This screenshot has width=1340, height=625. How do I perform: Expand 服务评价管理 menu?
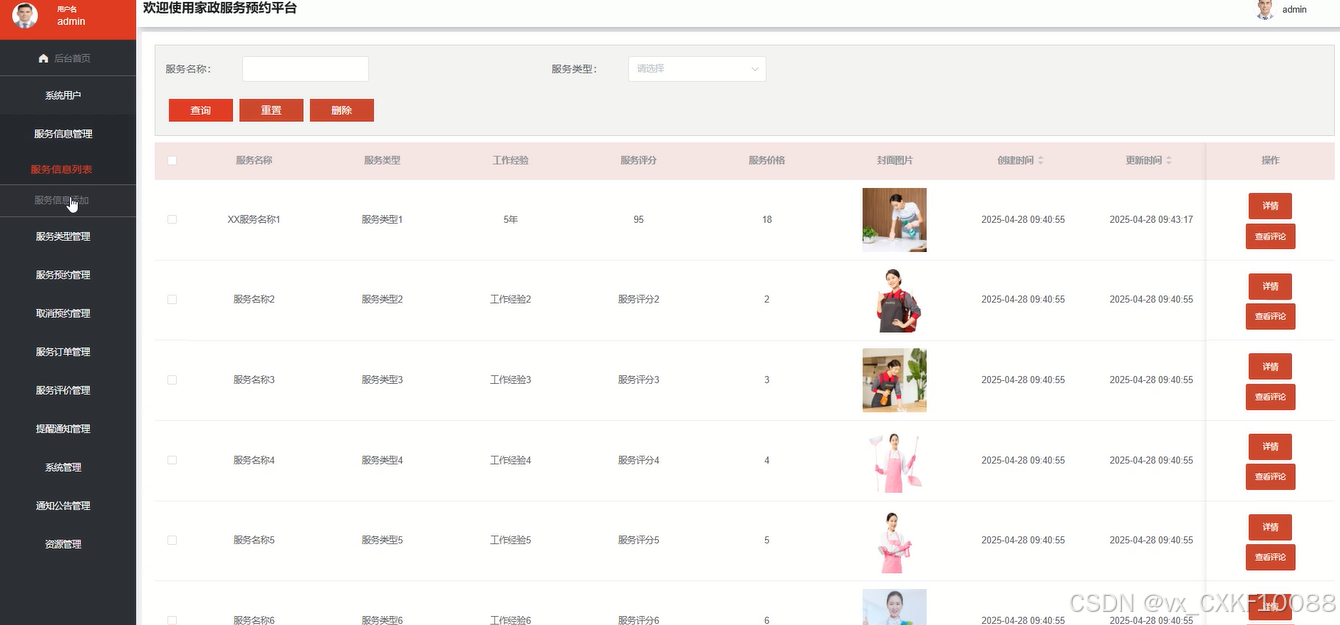coord(63,390)
